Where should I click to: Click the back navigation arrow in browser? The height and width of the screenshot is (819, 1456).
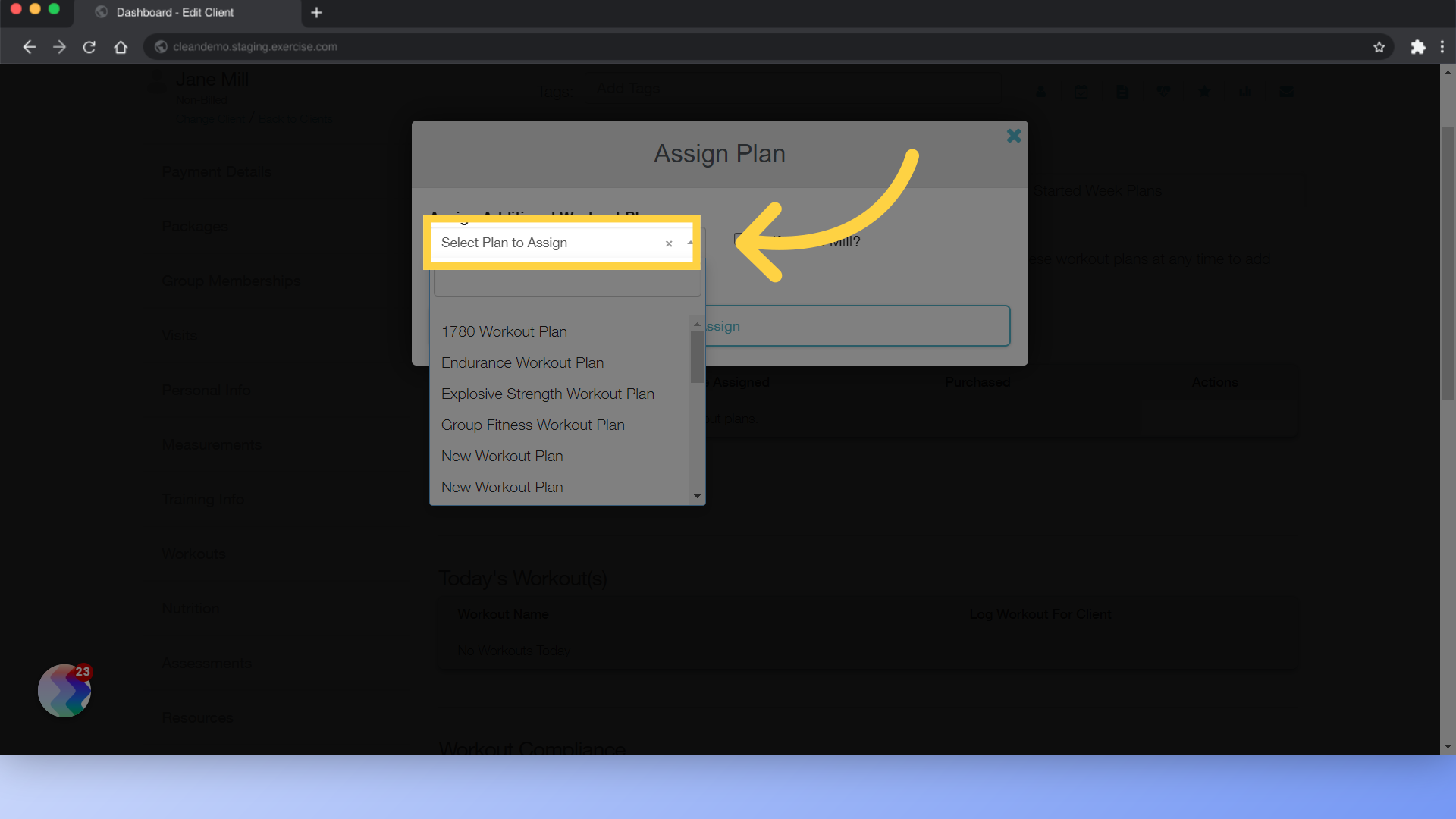29,47
